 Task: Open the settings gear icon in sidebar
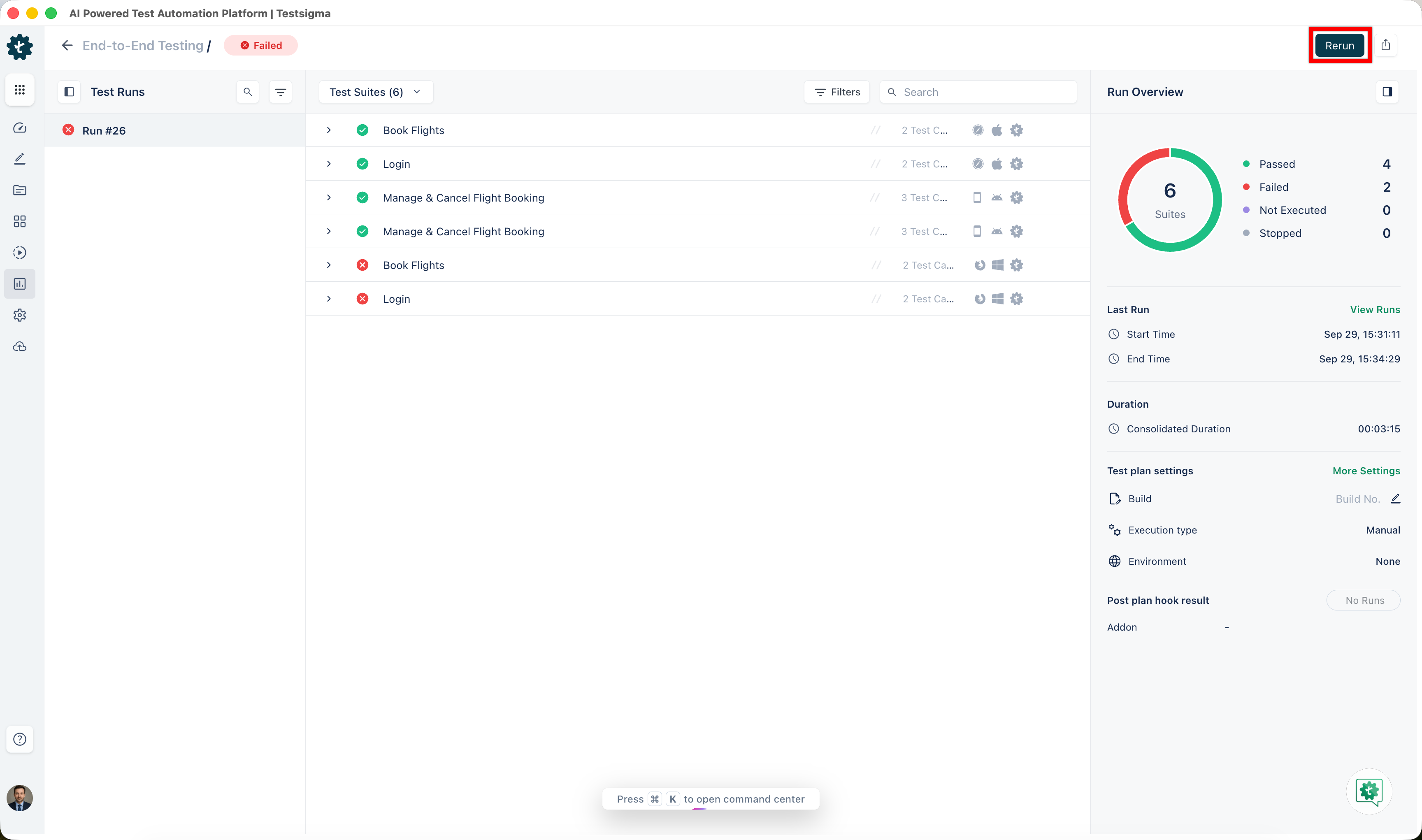tap(20, 315)
